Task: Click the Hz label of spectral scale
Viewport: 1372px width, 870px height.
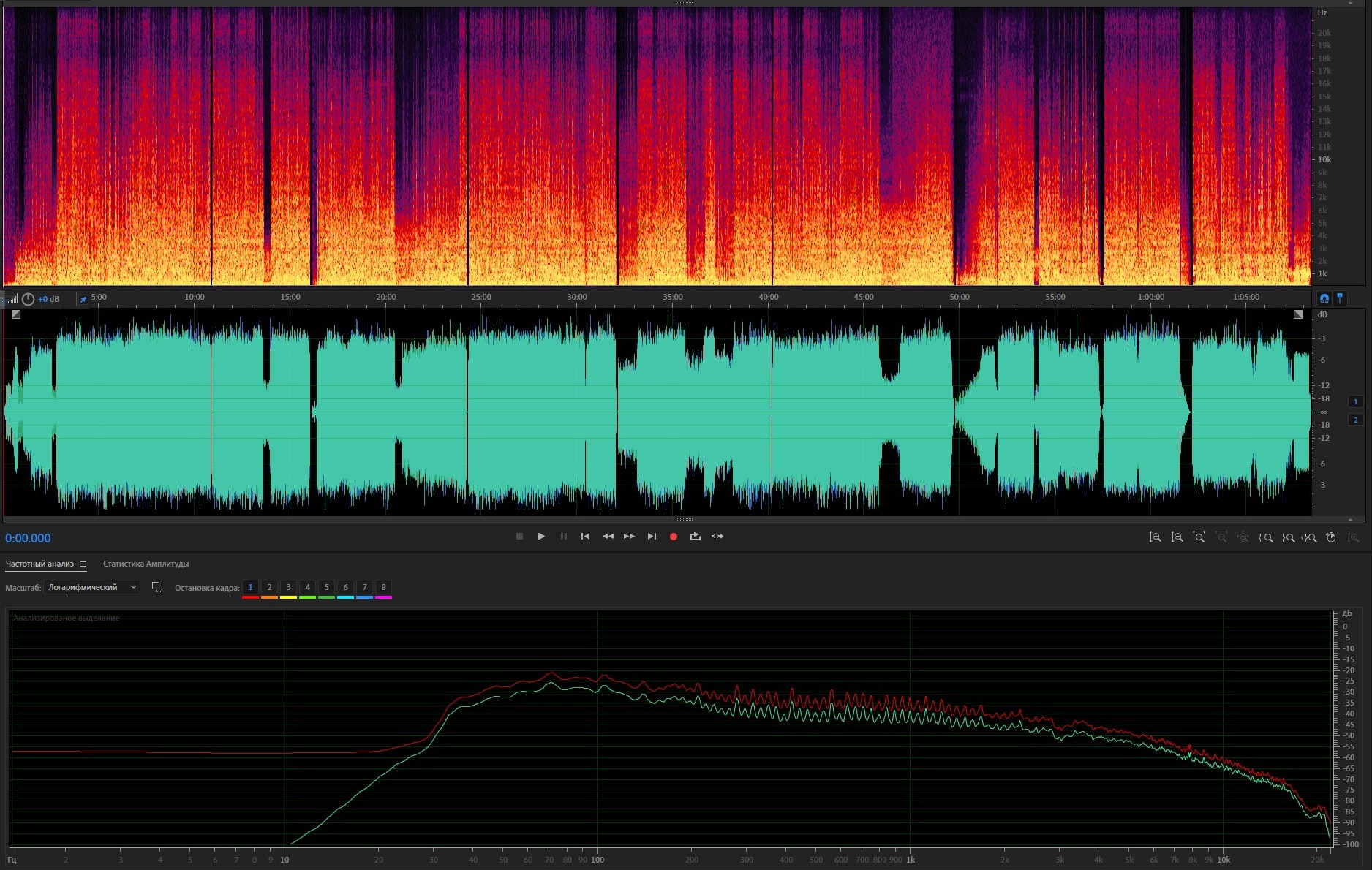Action: [x=1322, y=12]
